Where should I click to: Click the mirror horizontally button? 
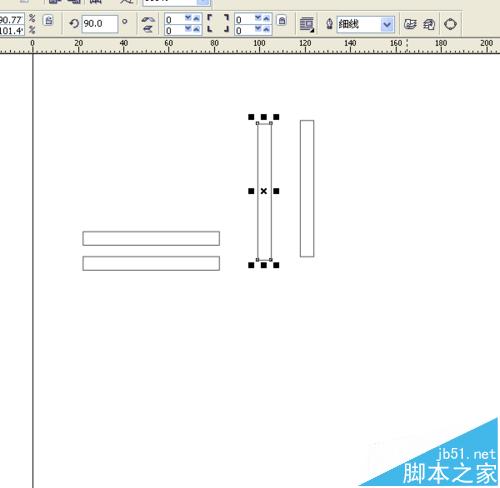click(148, 20)
